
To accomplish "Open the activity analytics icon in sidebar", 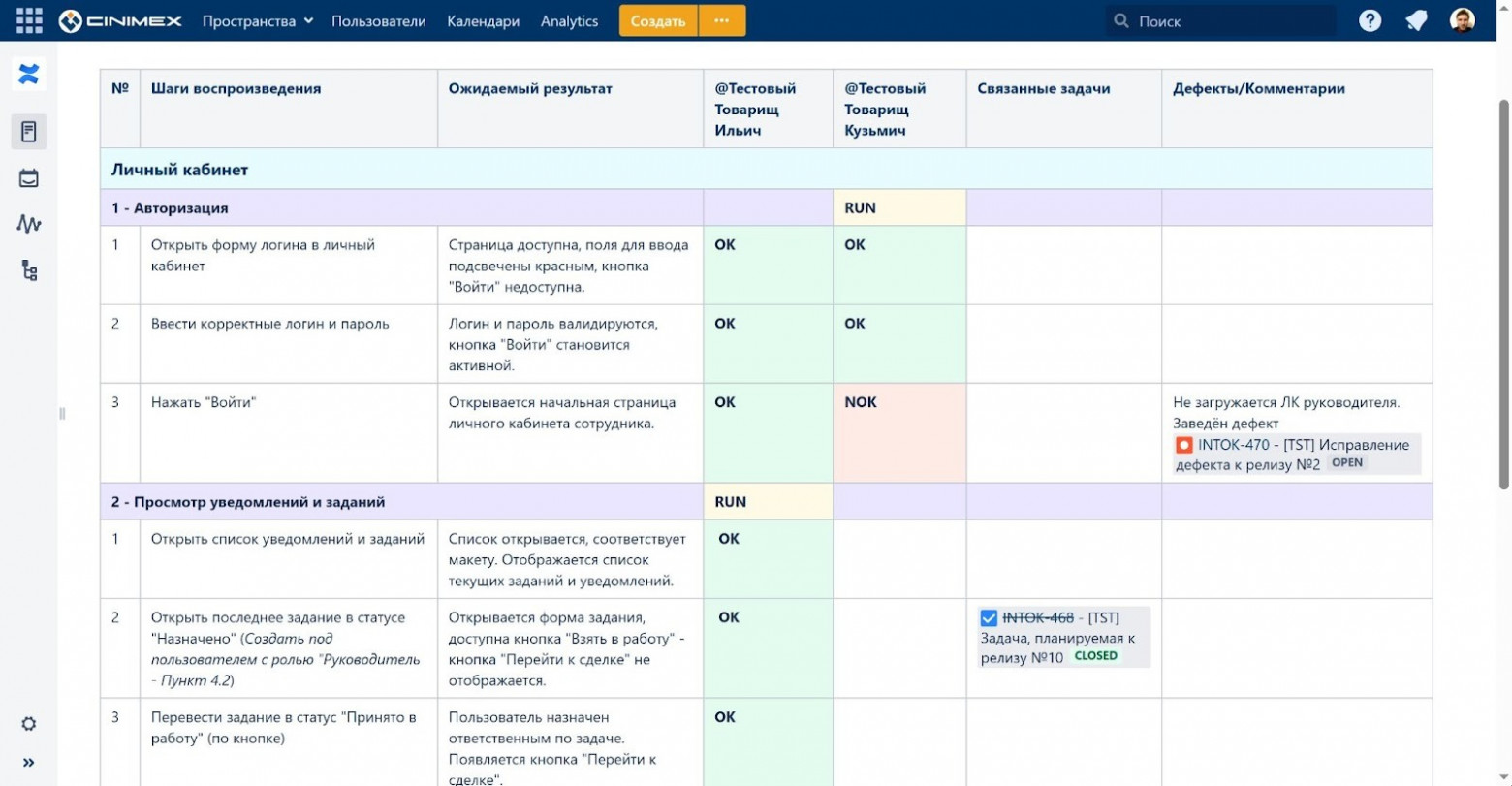I will 29,225.
